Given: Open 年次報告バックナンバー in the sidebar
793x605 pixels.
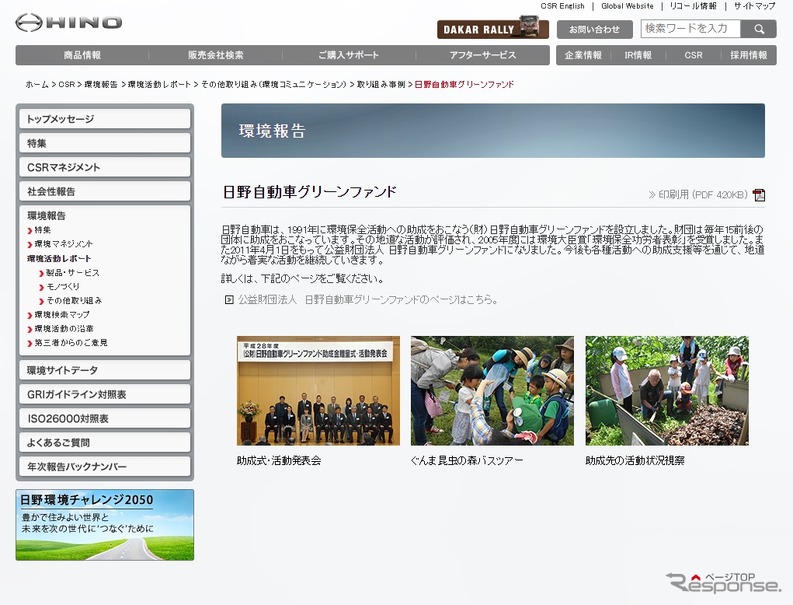Looking at the screenshot, I should 105,467.
